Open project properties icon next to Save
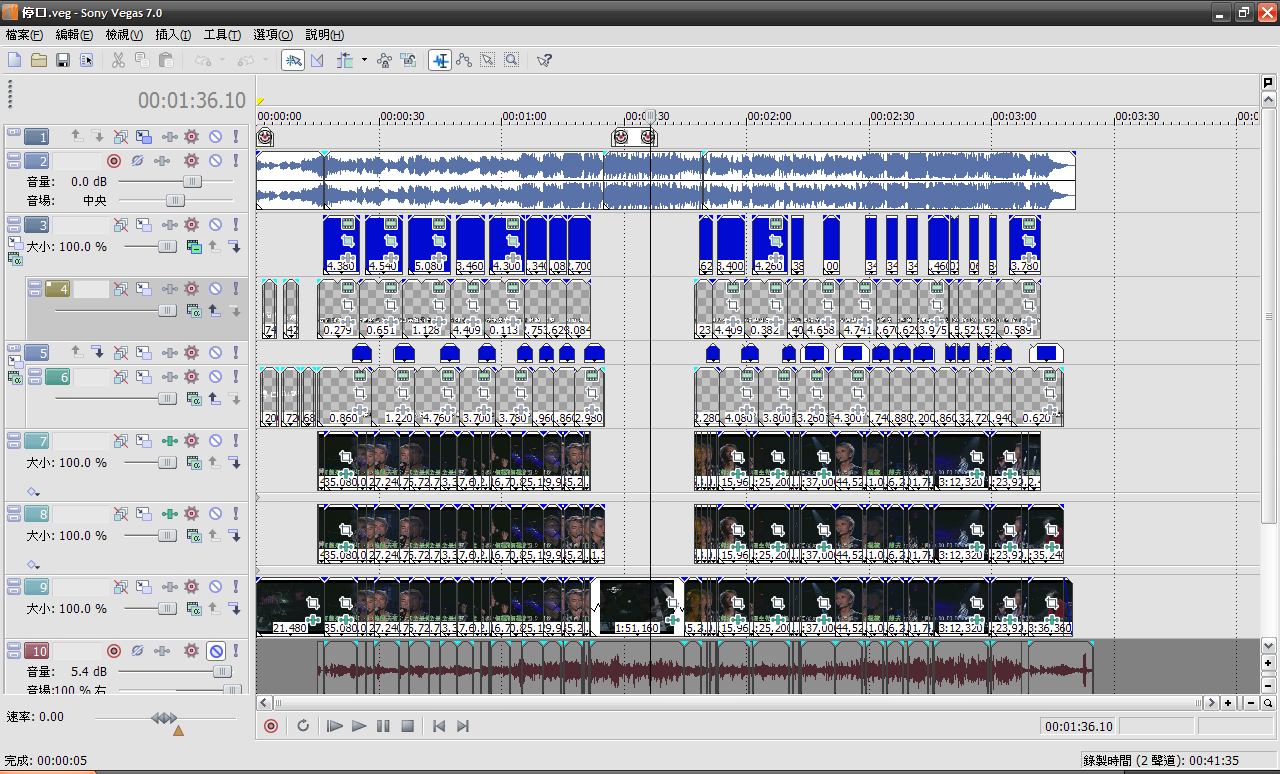Image resolution: width=1280 pixels, height=774 pixels. coord(87,60)
